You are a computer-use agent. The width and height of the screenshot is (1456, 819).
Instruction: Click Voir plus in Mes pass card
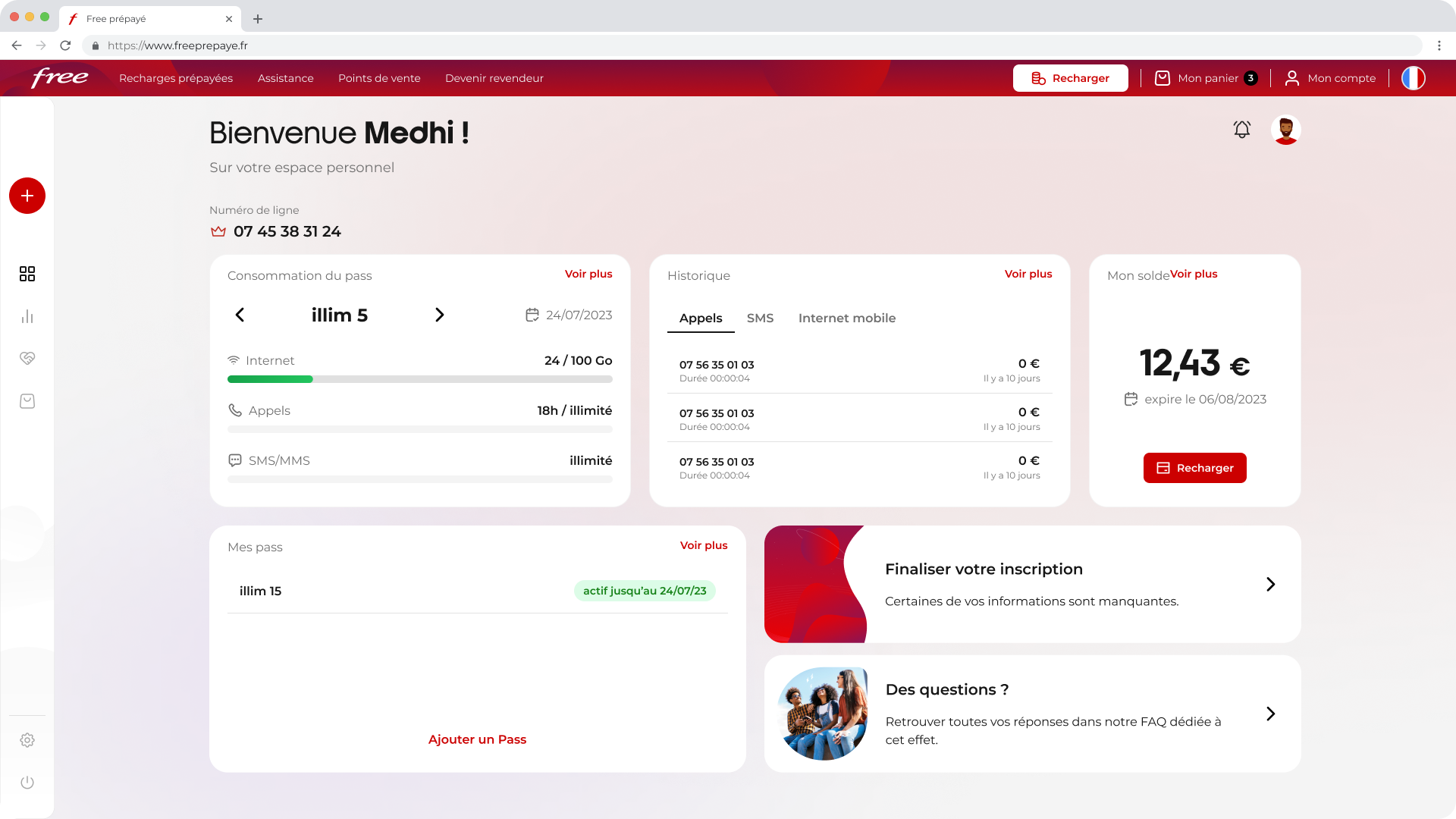[x=704, y=545]
